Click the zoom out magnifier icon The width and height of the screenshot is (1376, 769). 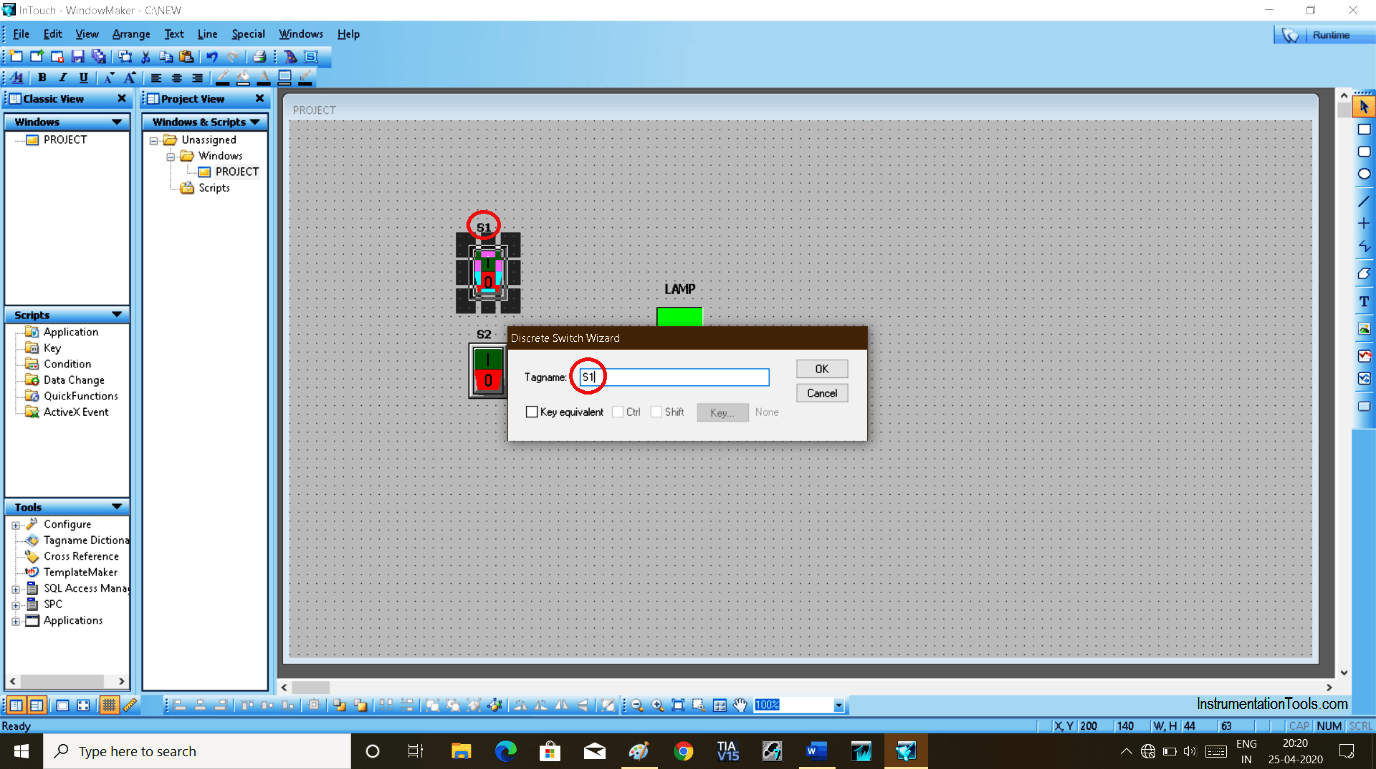[637, 705]
